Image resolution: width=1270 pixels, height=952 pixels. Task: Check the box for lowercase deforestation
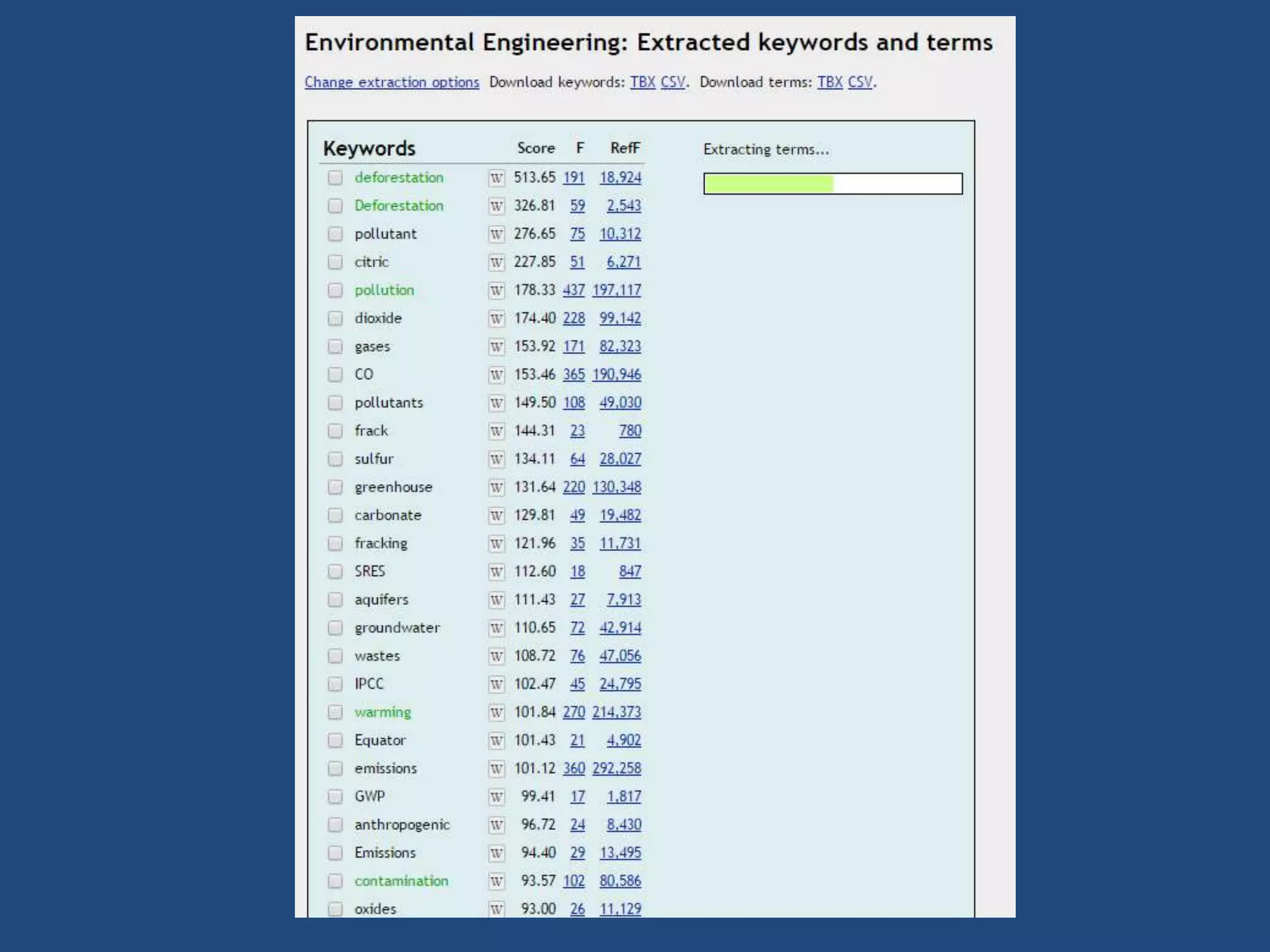(335, 178)
